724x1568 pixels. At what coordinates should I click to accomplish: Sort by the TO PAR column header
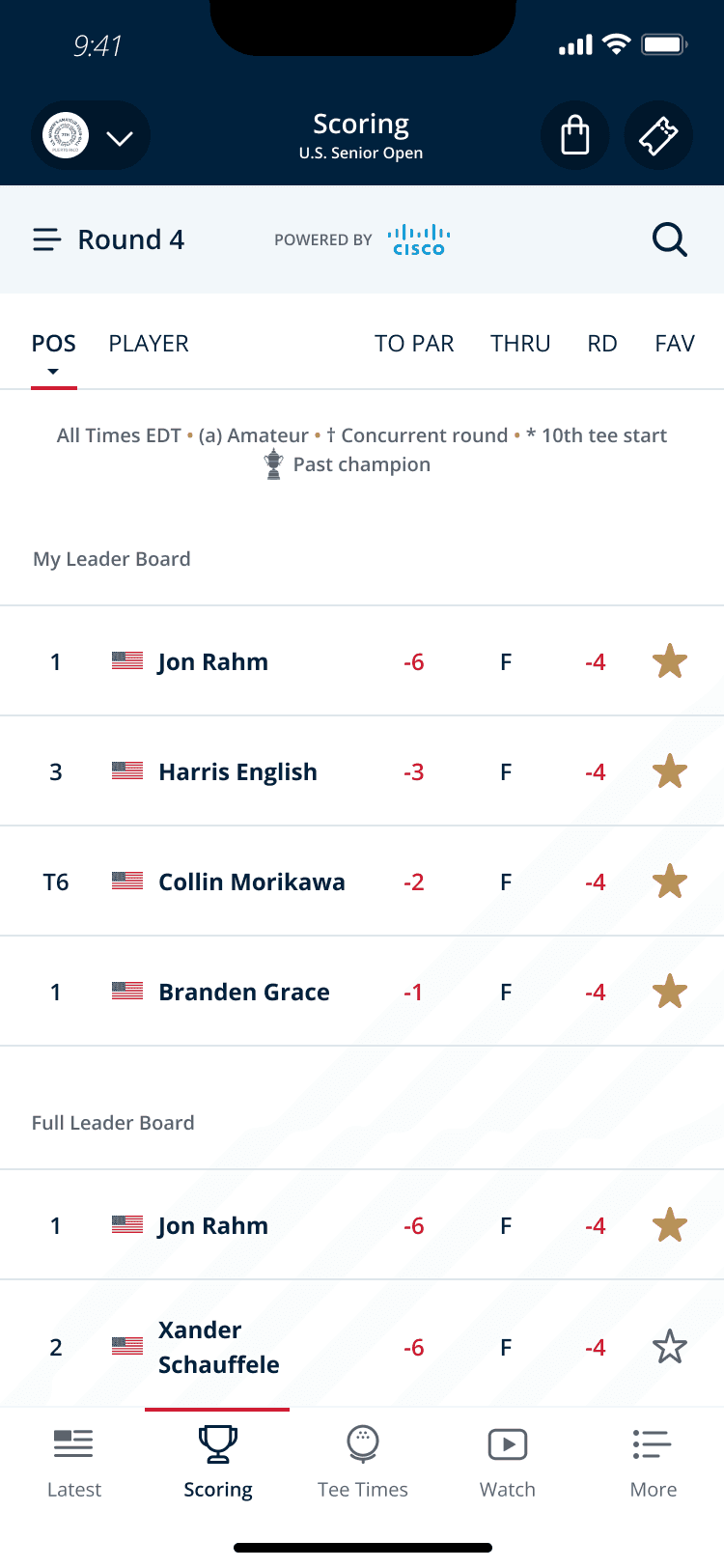(414, 344)
